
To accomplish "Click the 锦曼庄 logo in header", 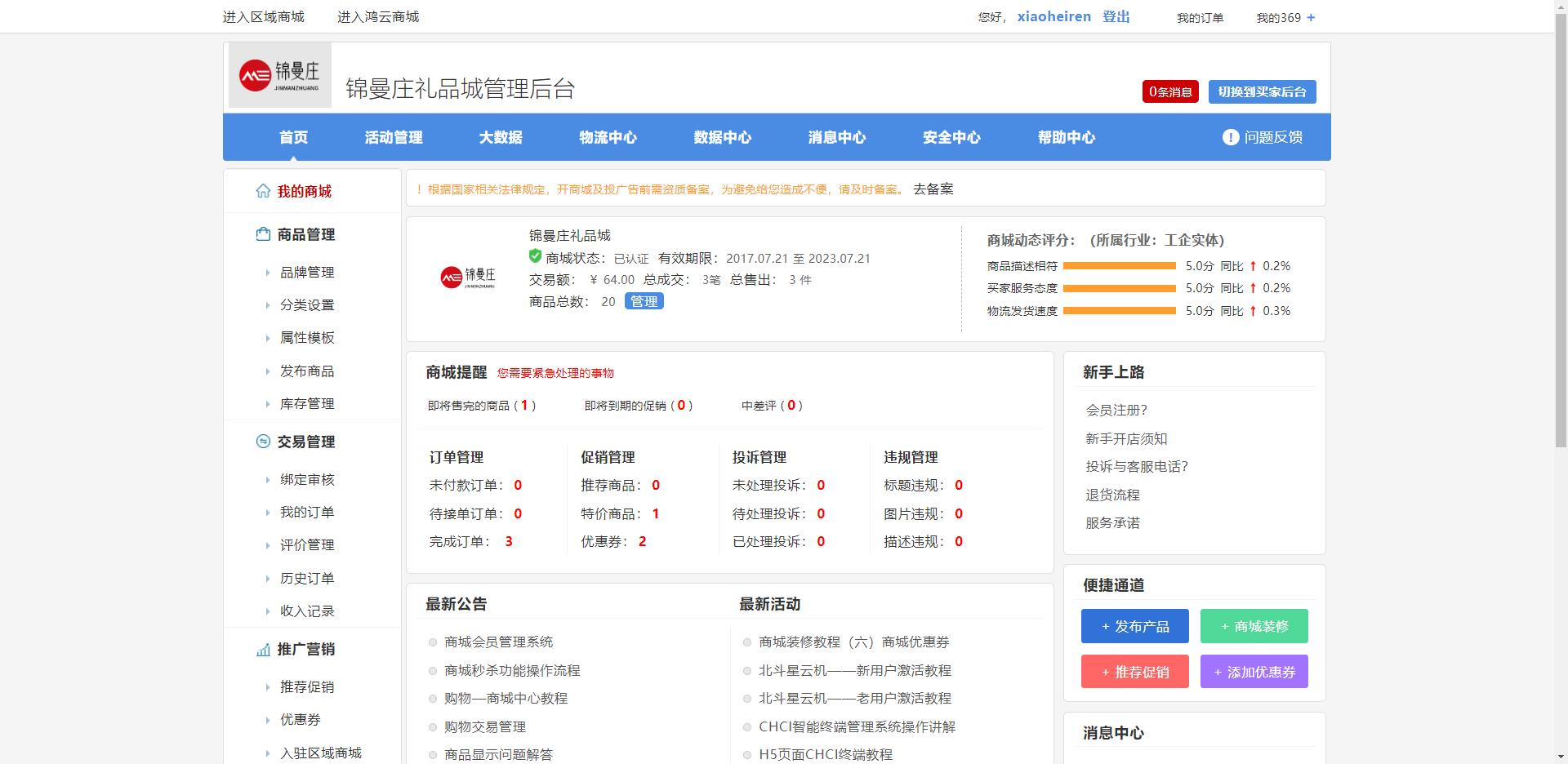I will coord(279,75).
